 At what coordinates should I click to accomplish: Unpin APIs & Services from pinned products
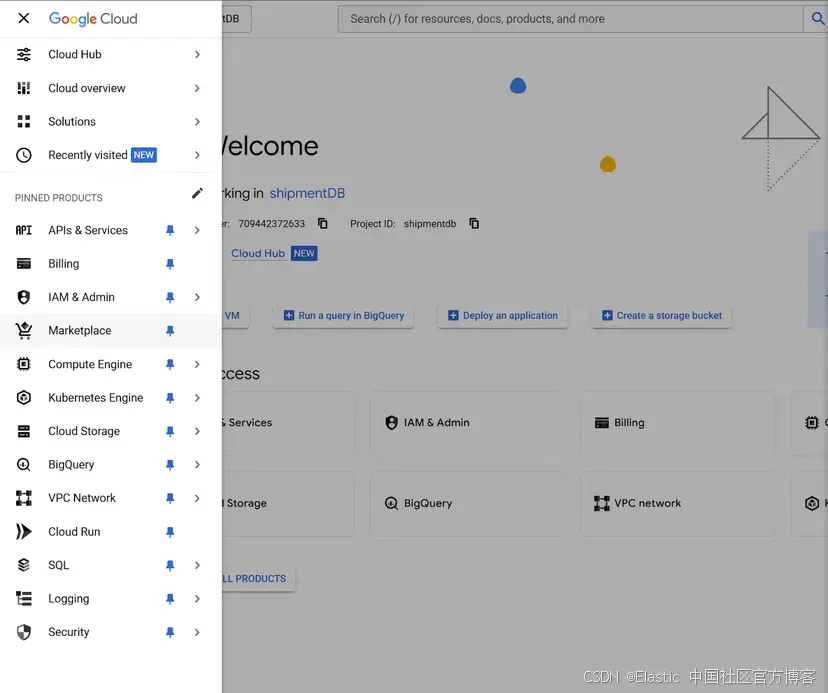(170, 230)
